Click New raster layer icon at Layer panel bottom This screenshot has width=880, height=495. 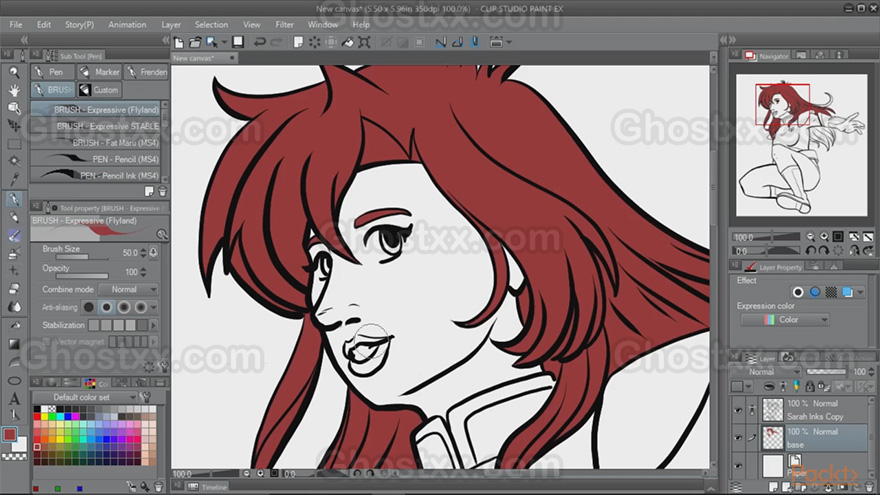(x=774, y=487)
